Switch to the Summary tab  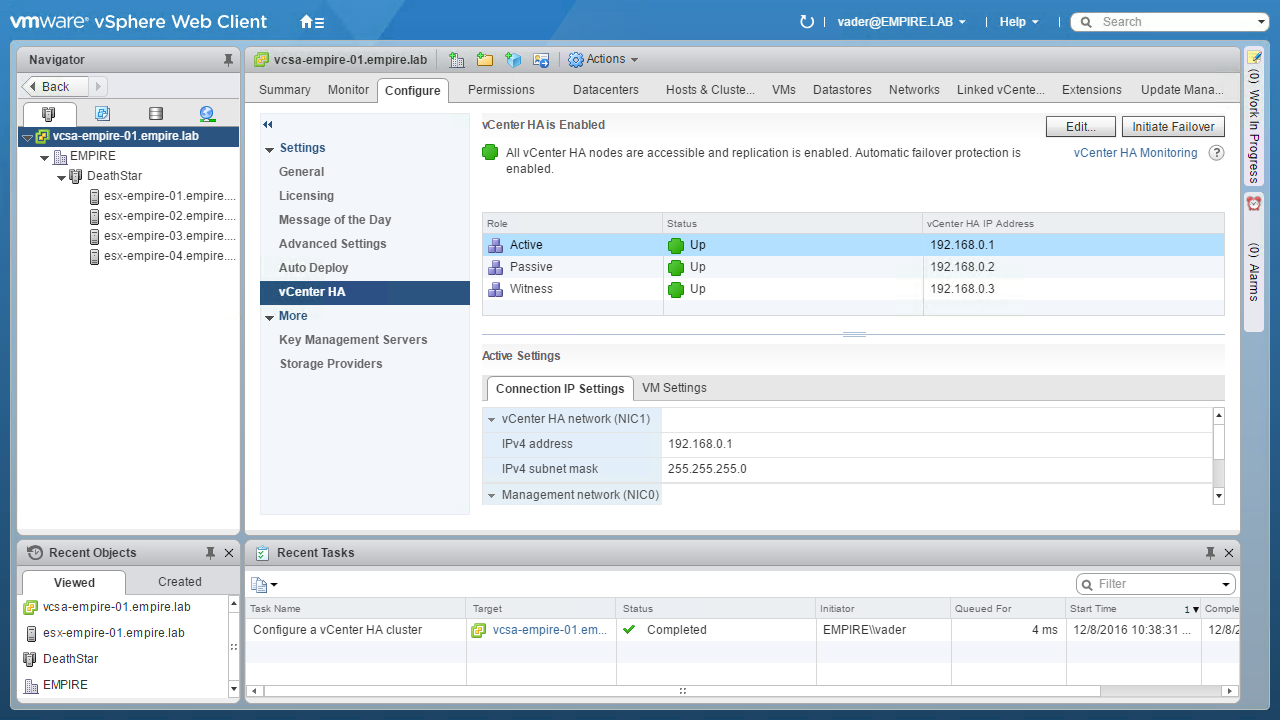pyautogui.click(x=285, y=90)
